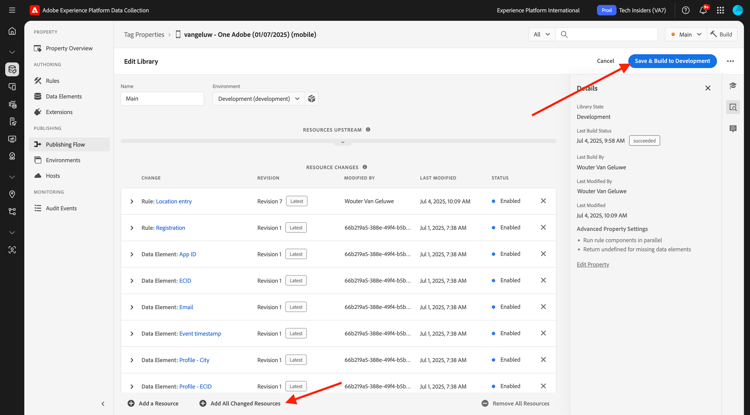Click the library Name input field
This screenshot has width=750, height=415.
pos(162,99)
